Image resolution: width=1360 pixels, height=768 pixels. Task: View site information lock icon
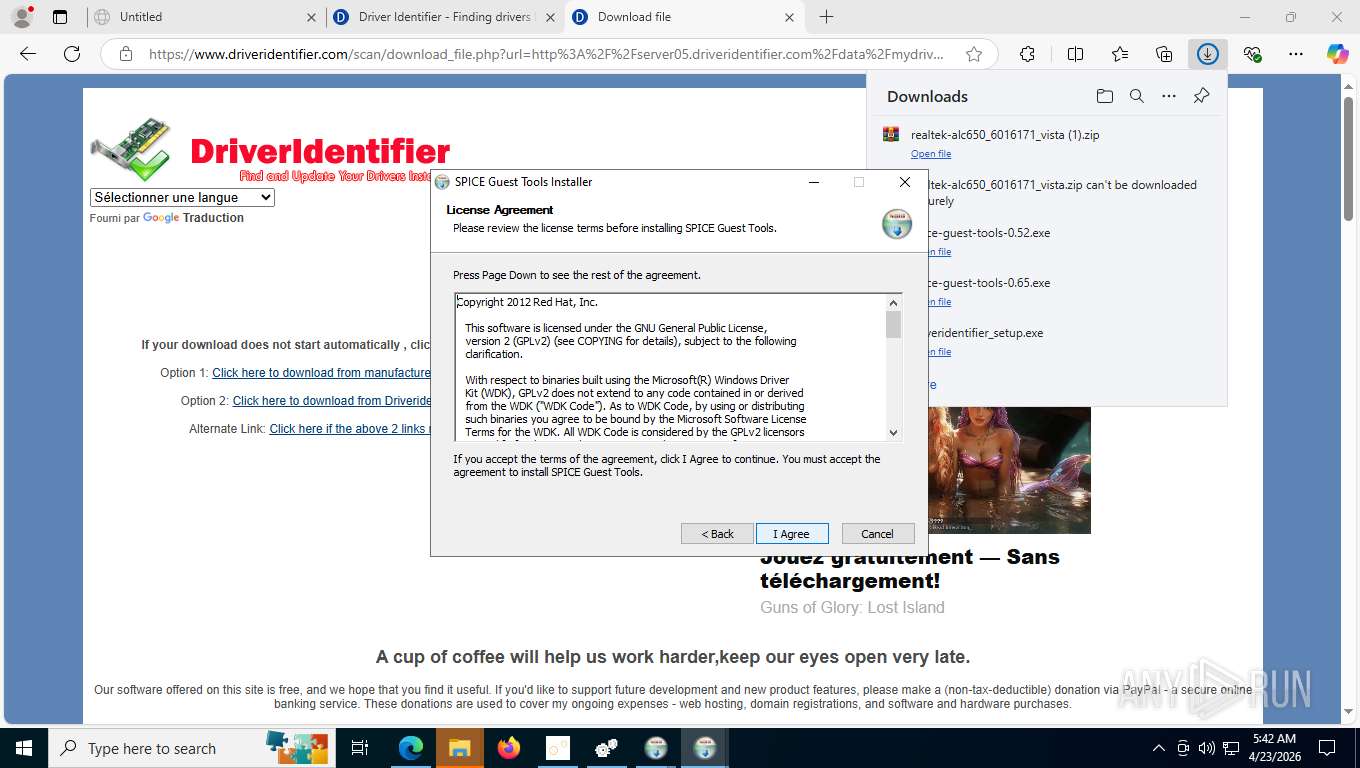tap(126, 54)
